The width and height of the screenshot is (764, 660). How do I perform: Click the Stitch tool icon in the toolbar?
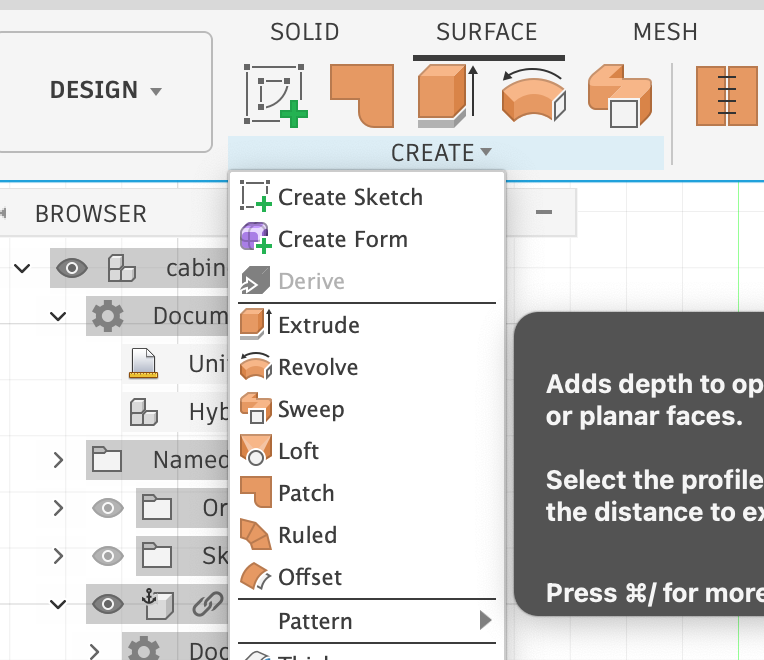[726, 96]
